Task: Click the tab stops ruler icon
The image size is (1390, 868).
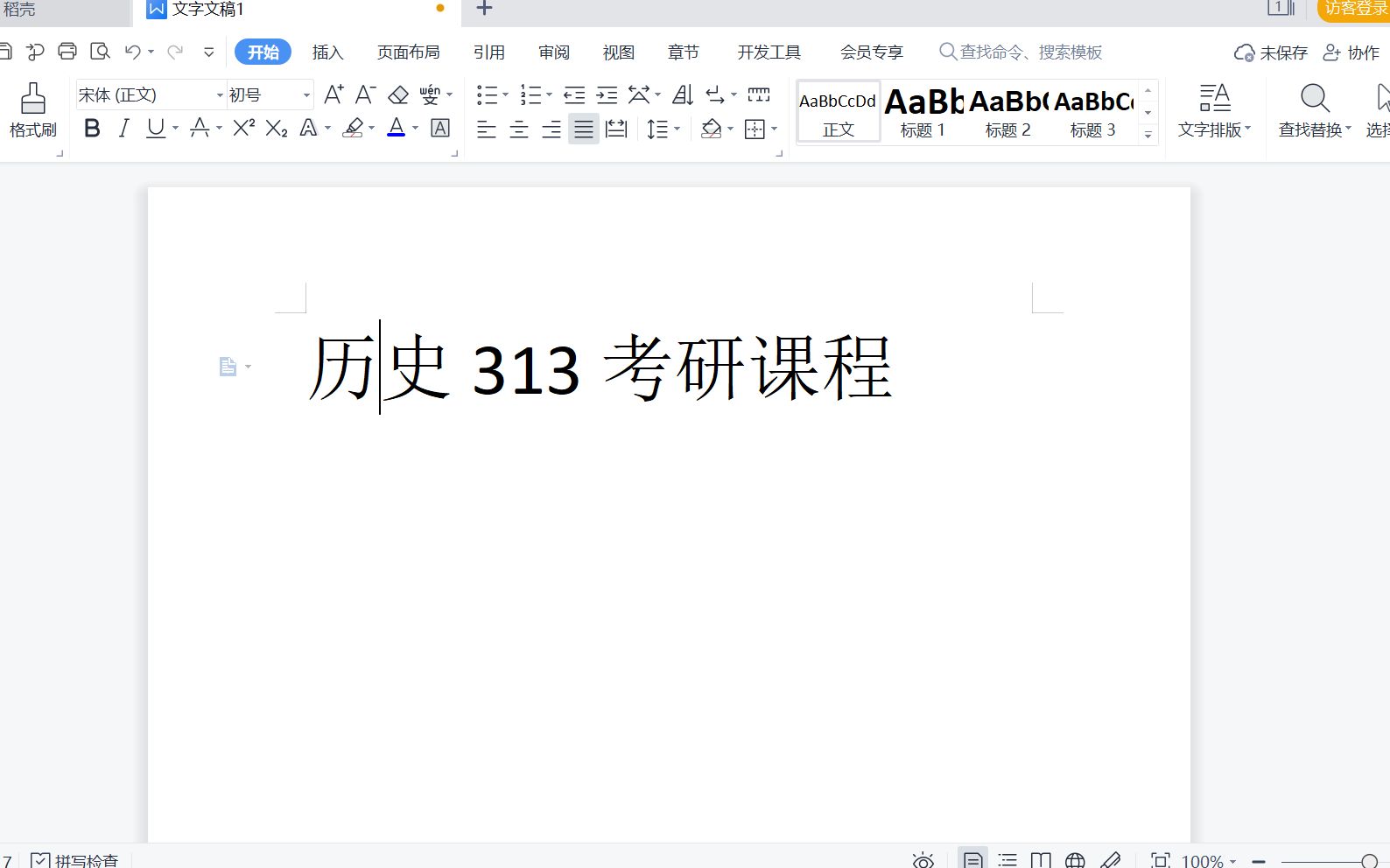Action: tap(759, 94)
